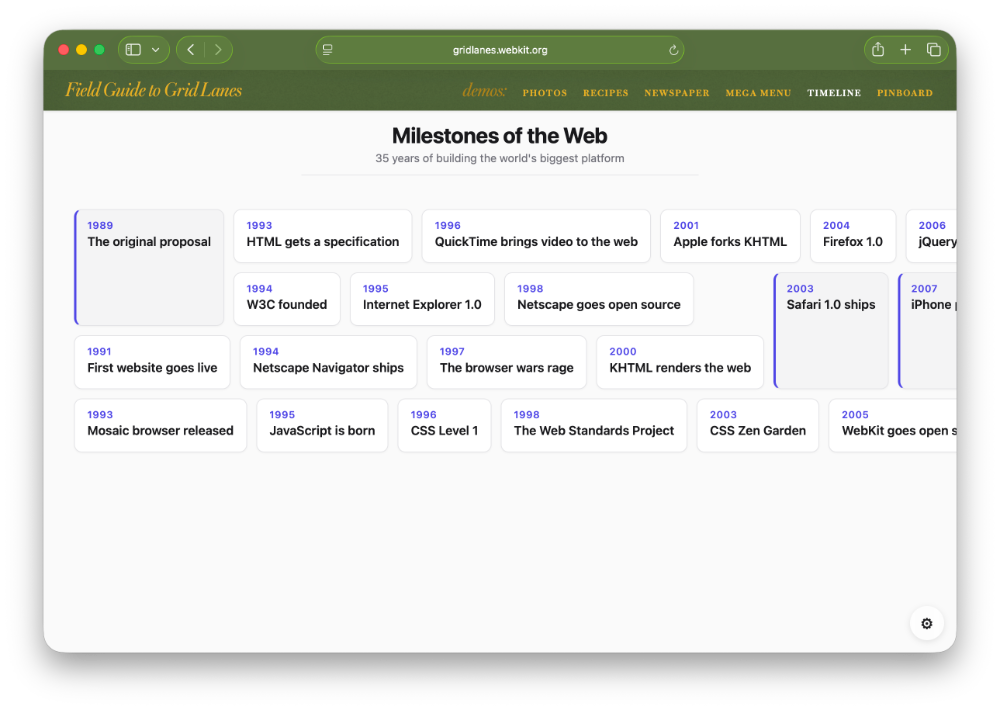
Task: Click the CSS Level 1 card
Action: (x=445, y=425)
